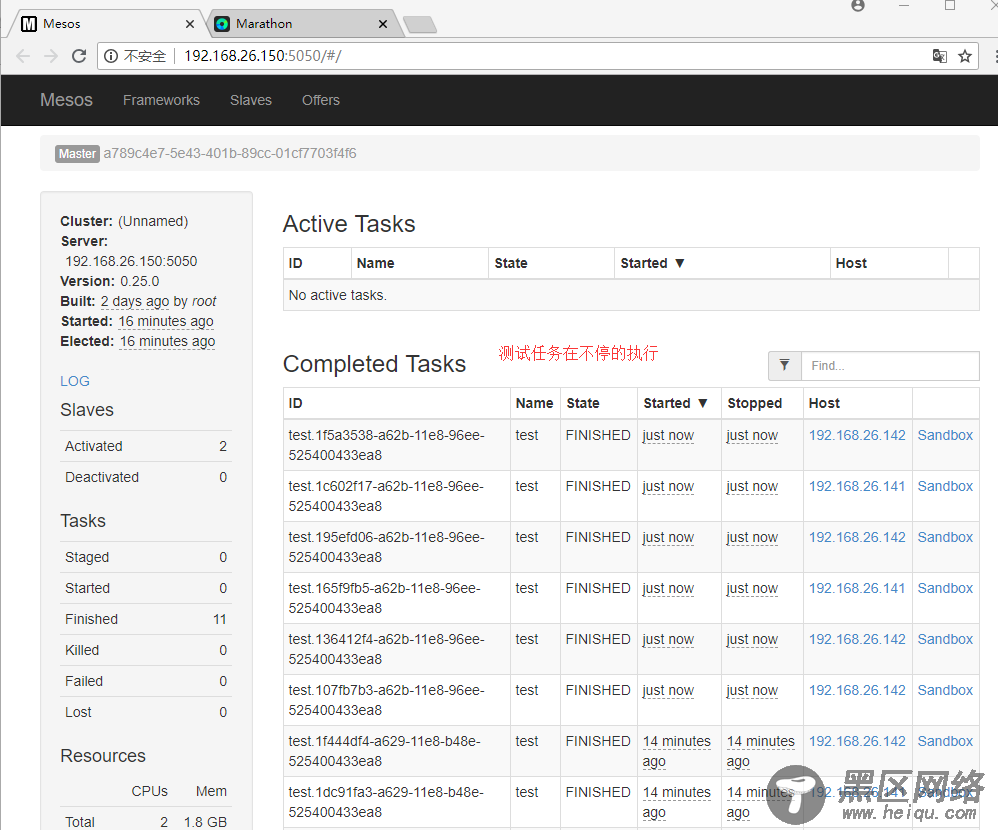Viewport: 998px width, 830px height.
Task: Click the address bar URL
Action: 262,56
